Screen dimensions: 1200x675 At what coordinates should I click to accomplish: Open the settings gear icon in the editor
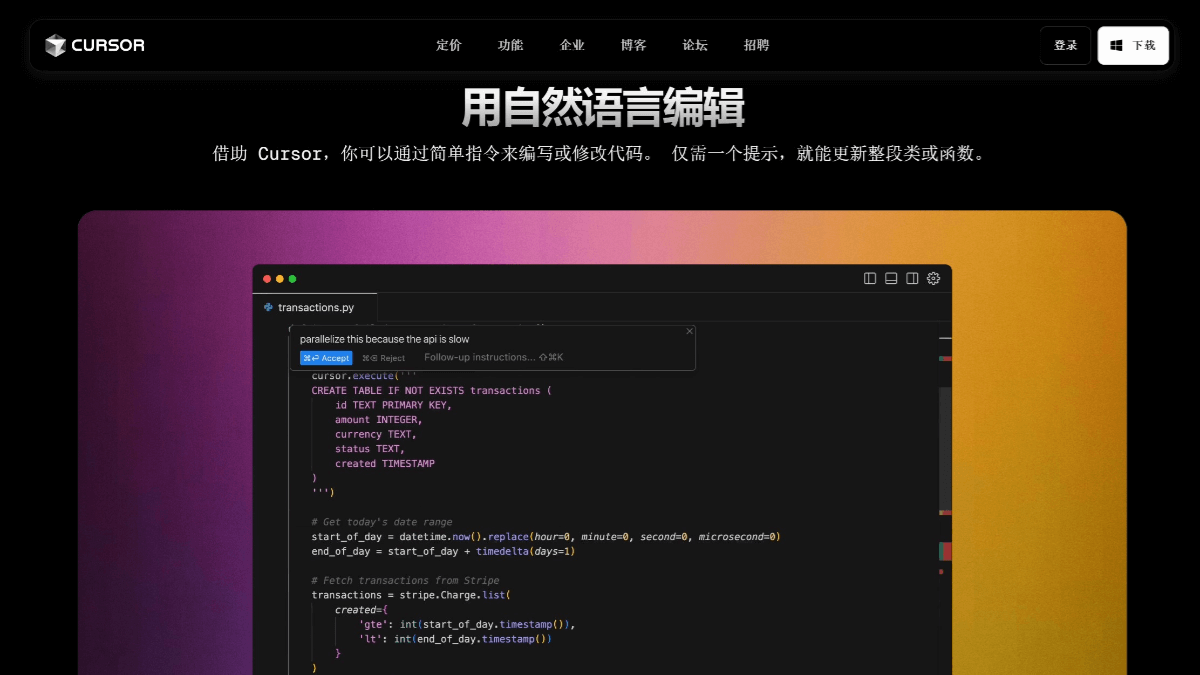pyautogui.click(x=933, y=278)
